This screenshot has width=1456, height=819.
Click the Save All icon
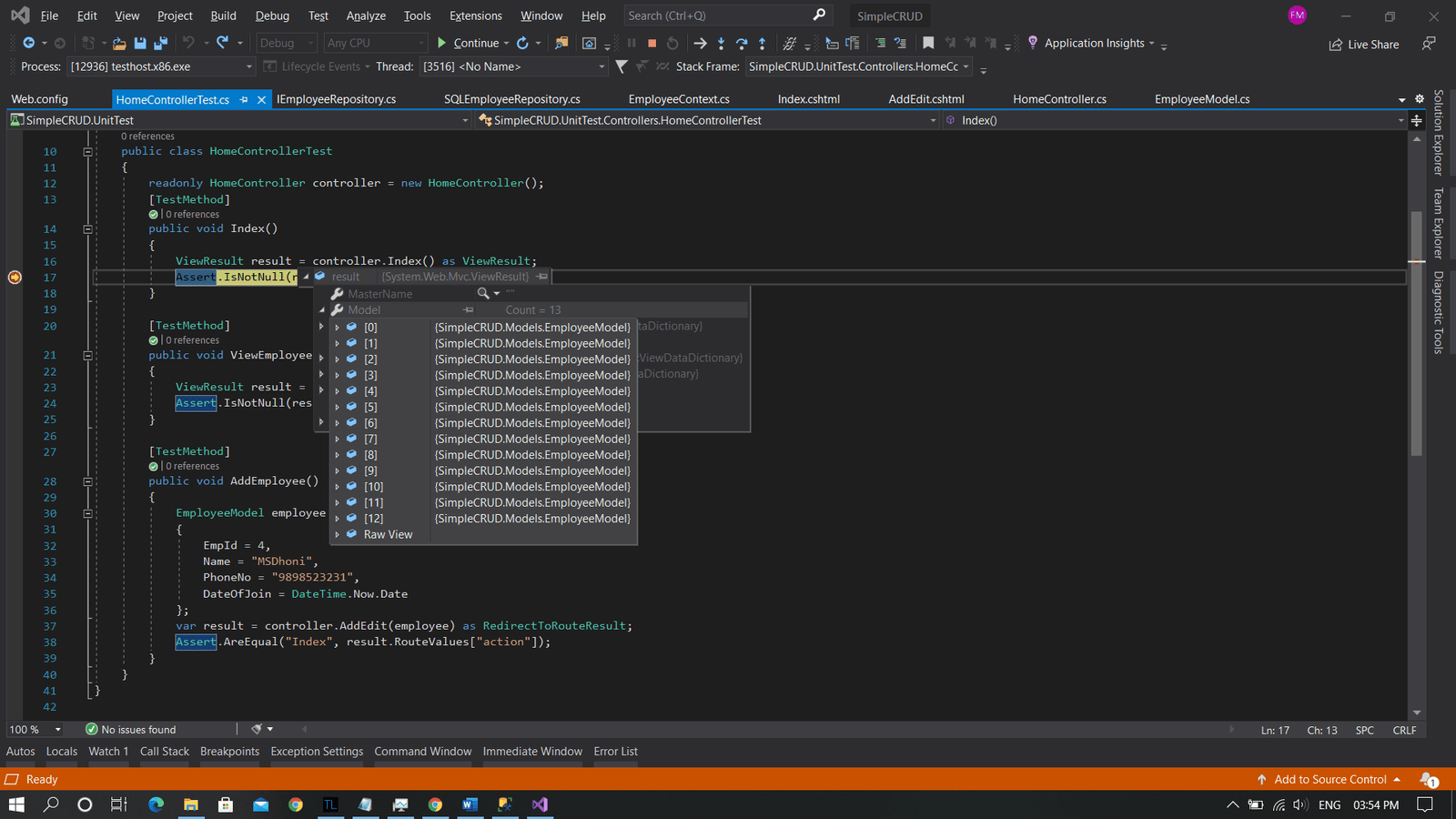coord(160,43)
